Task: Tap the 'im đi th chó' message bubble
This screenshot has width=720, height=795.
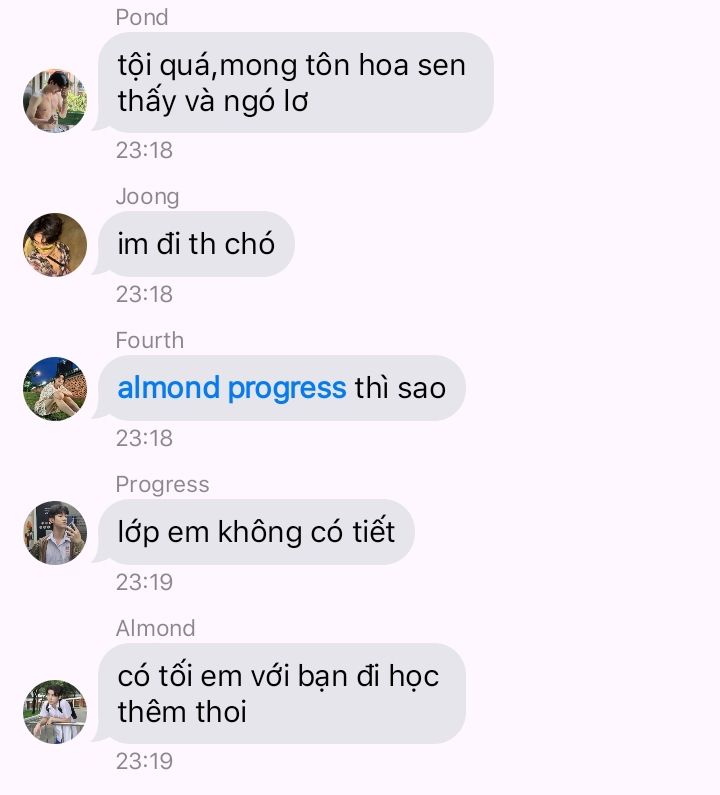Action: click(196, 244)
